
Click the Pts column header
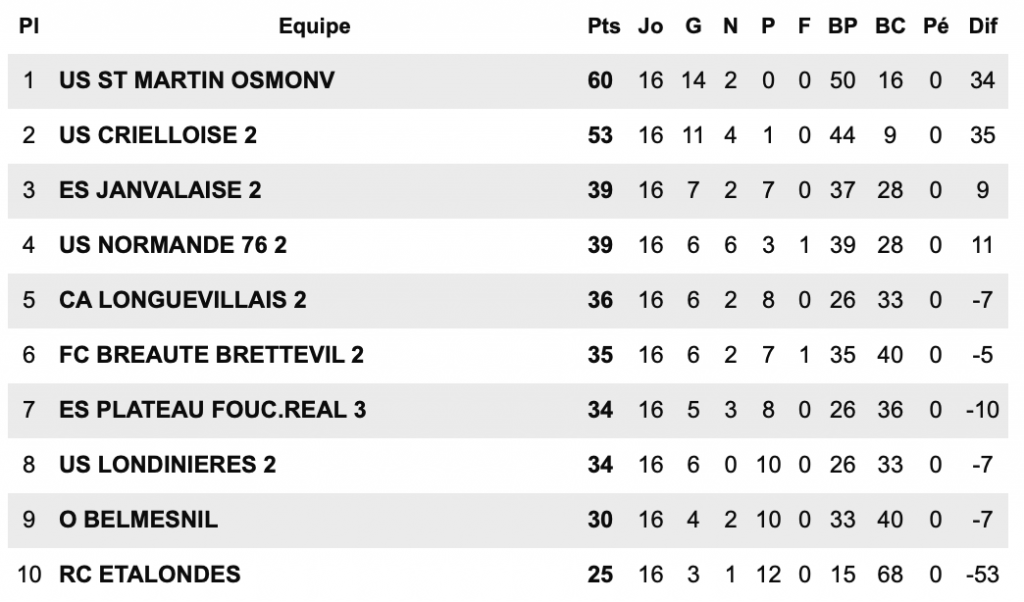click(603, 26)
